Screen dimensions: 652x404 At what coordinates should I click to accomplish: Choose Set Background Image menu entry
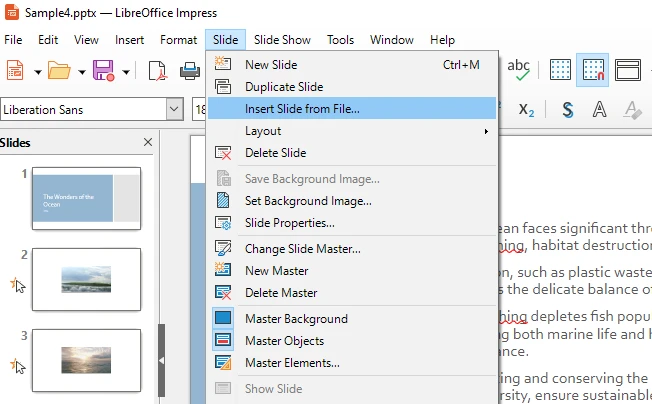tap(352, 201)
